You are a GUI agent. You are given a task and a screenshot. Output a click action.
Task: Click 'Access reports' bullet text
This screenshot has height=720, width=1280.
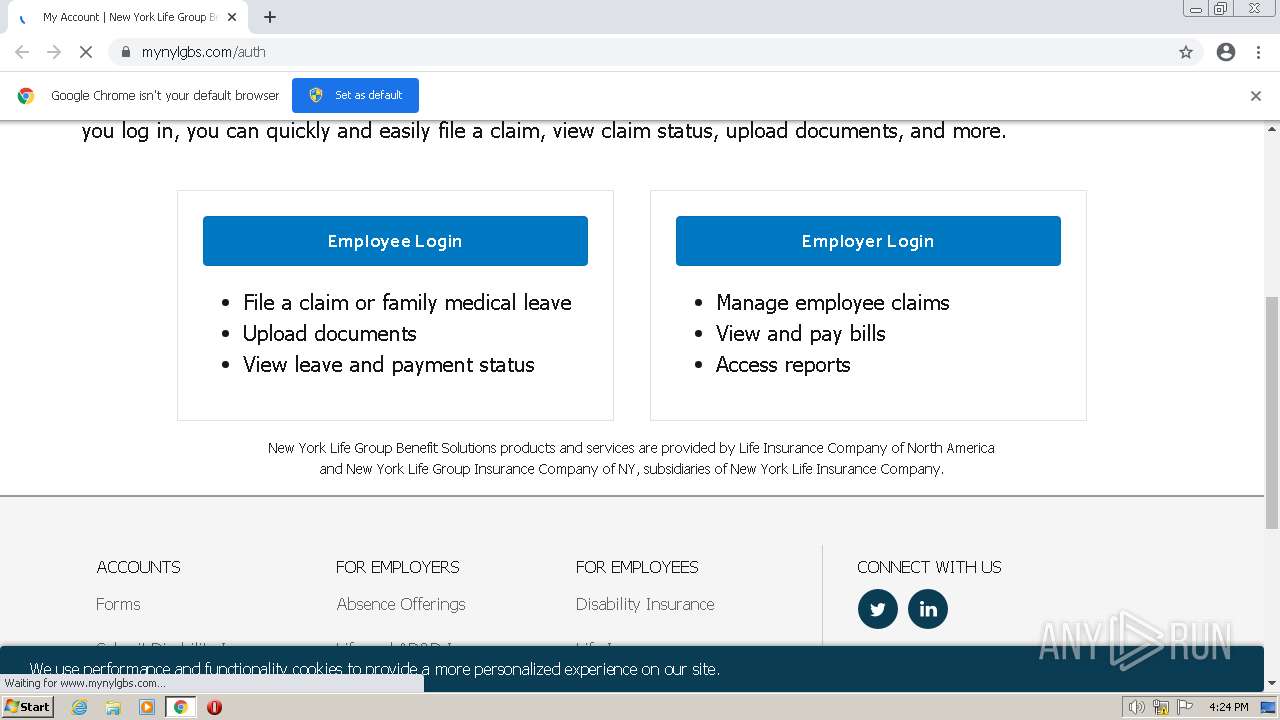(x=783, y=365)
